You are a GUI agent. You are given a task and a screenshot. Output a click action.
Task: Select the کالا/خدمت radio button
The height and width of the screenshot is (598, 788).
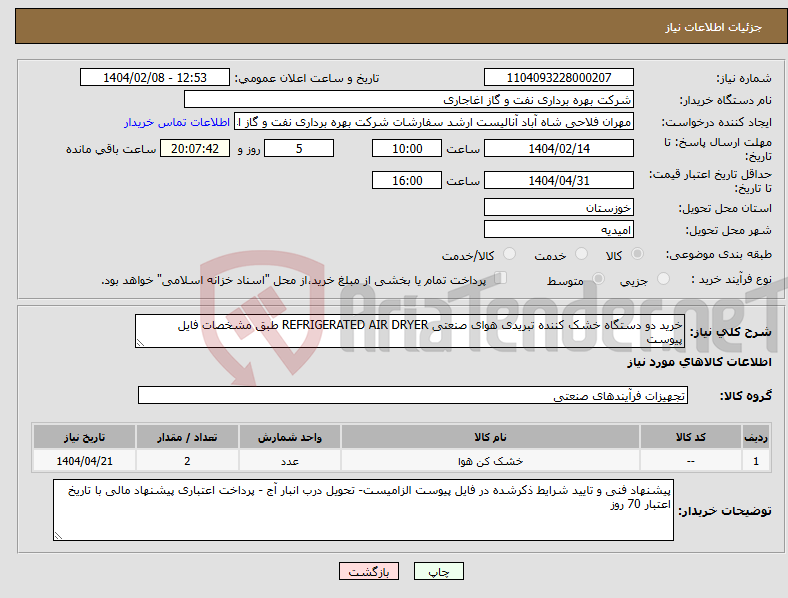(510, 254)
